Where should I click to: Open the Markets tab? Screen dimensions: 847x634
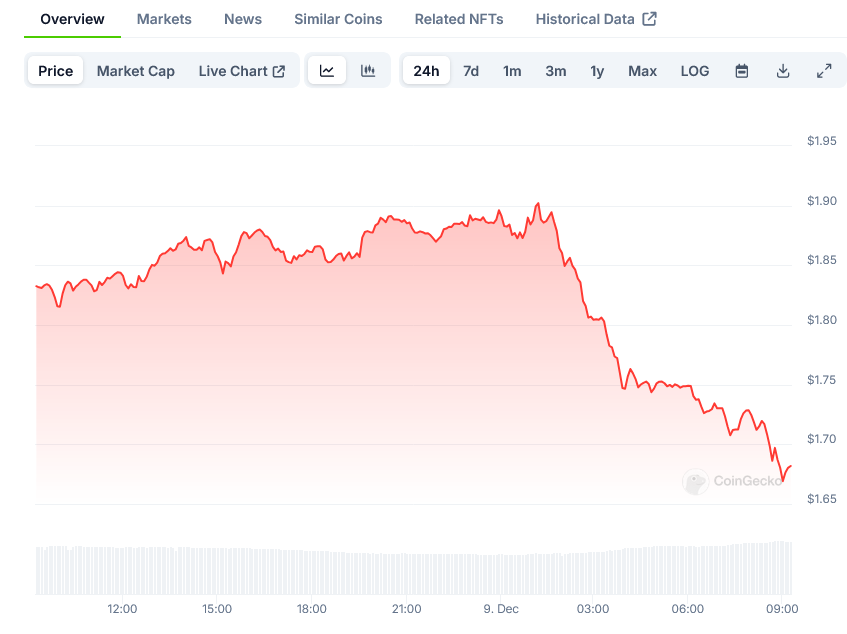[164, 19]
